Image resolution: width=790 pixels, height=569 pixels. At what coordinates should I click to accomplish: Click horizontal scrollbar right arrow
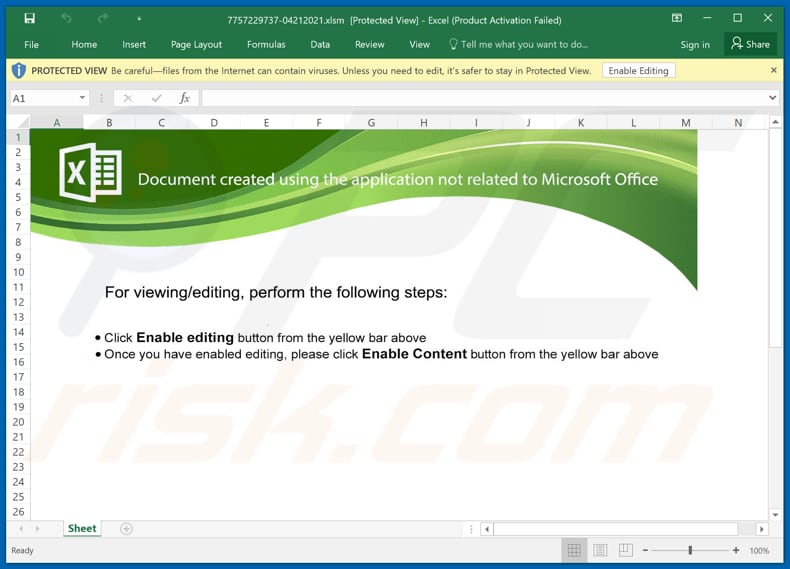[761, 529]
